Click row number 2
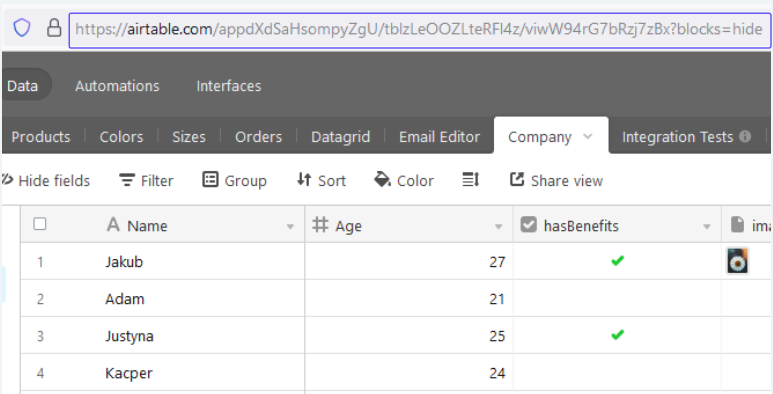 tap(40, 299)
